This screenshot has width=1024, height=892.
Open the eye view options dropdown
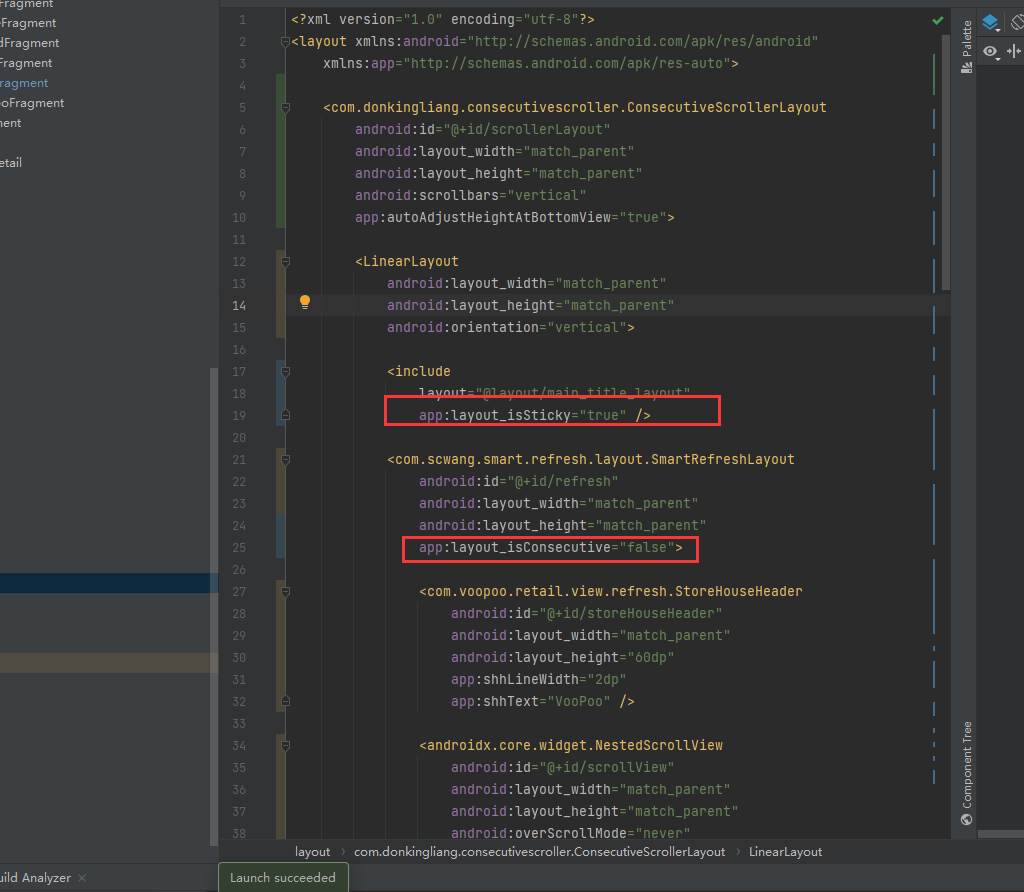tap(991, 52)
